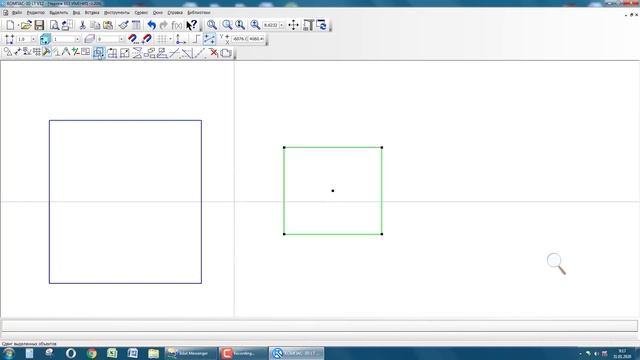Open the Библиотеки menu
Image resolution: width=640 pixels, height=360 pixels.
tap(199, 13)
